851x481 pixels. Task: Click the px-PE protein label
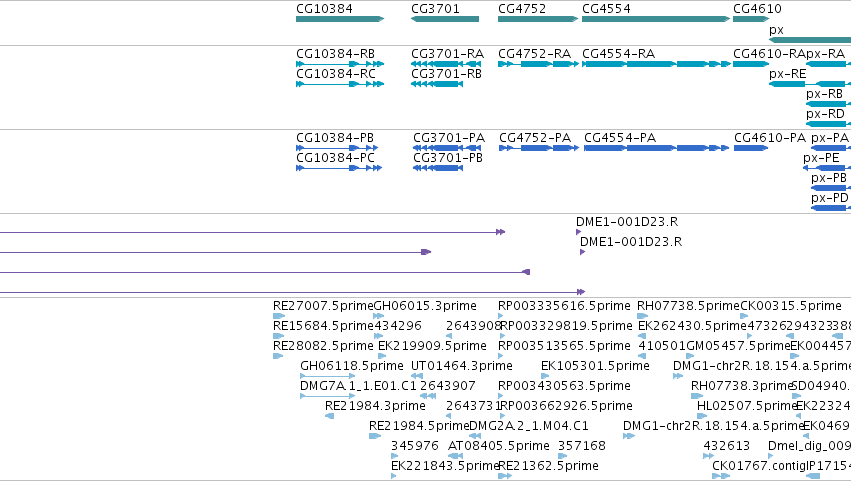(x=821, y=158)
